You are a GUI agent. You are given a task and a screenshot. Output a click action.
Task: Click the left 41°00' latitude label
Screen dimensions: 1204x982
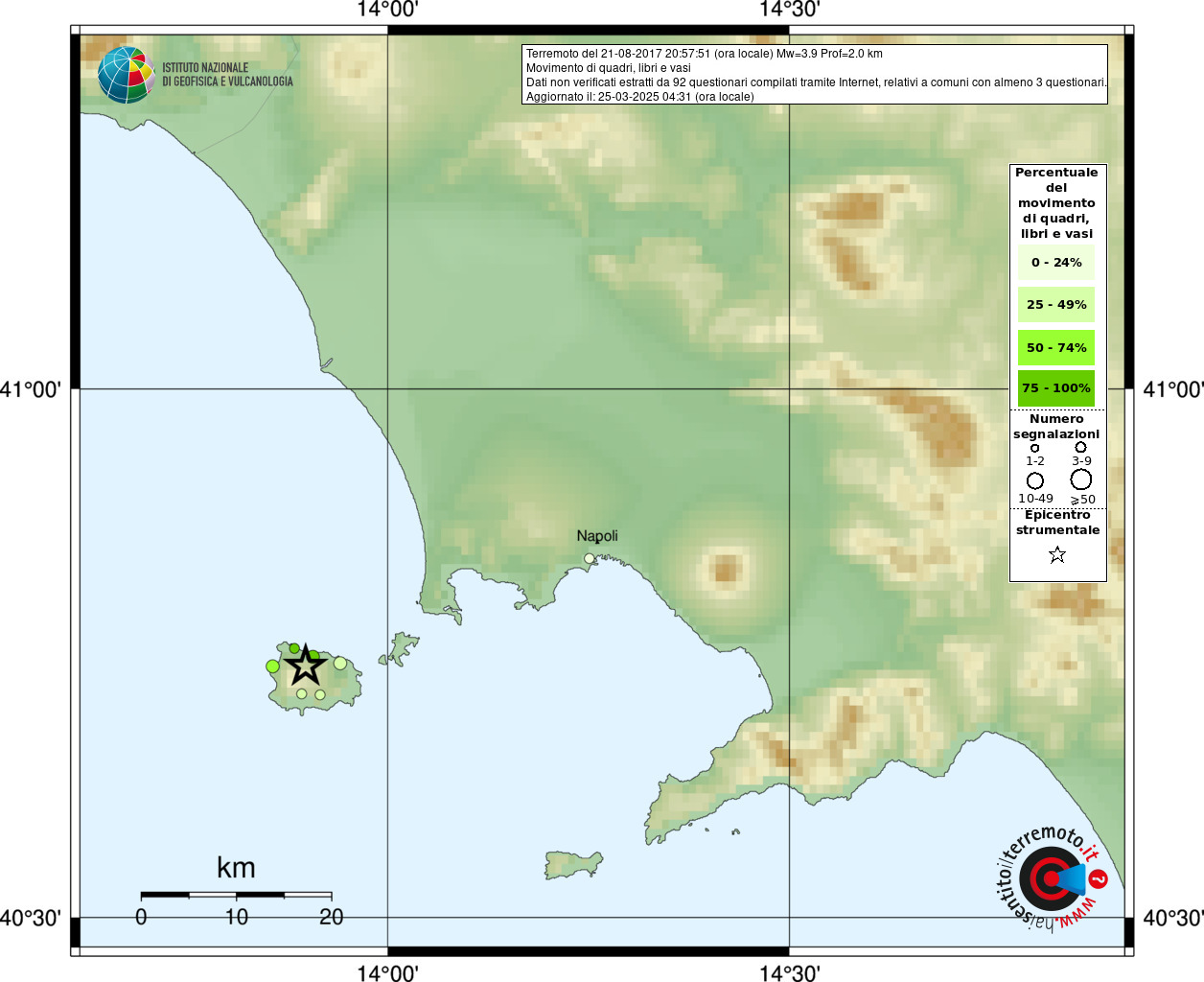[32, 389]
